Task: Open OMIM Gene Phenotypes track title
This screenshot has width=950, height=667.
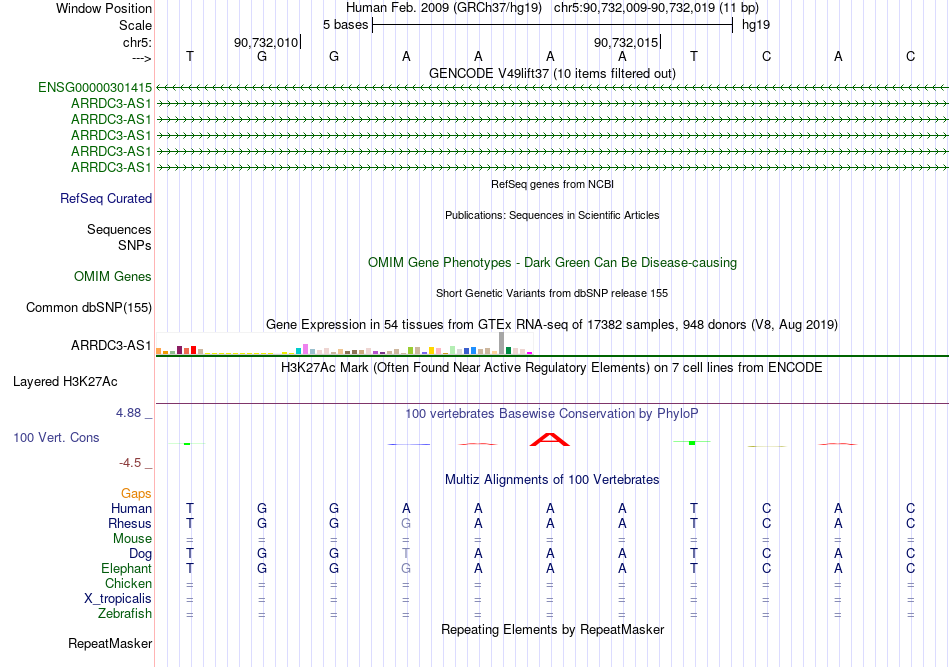Action: click(552, 262)
